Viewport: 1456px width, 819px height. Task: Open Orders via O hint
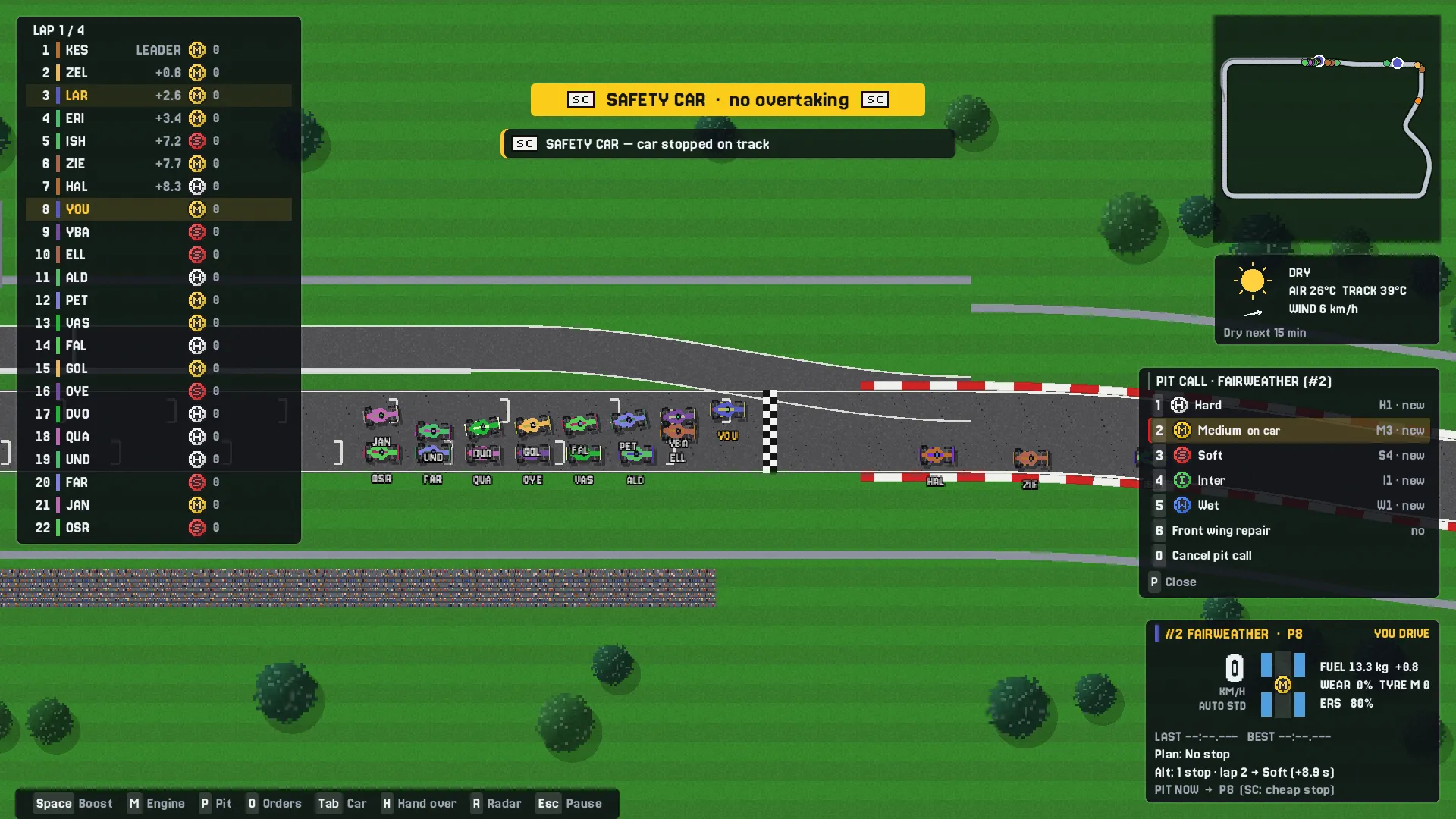coord(274,803)
